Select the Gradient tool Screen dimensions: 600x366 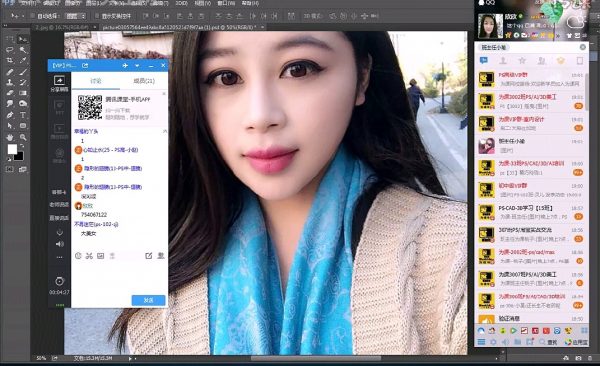(x=23, y=93)
